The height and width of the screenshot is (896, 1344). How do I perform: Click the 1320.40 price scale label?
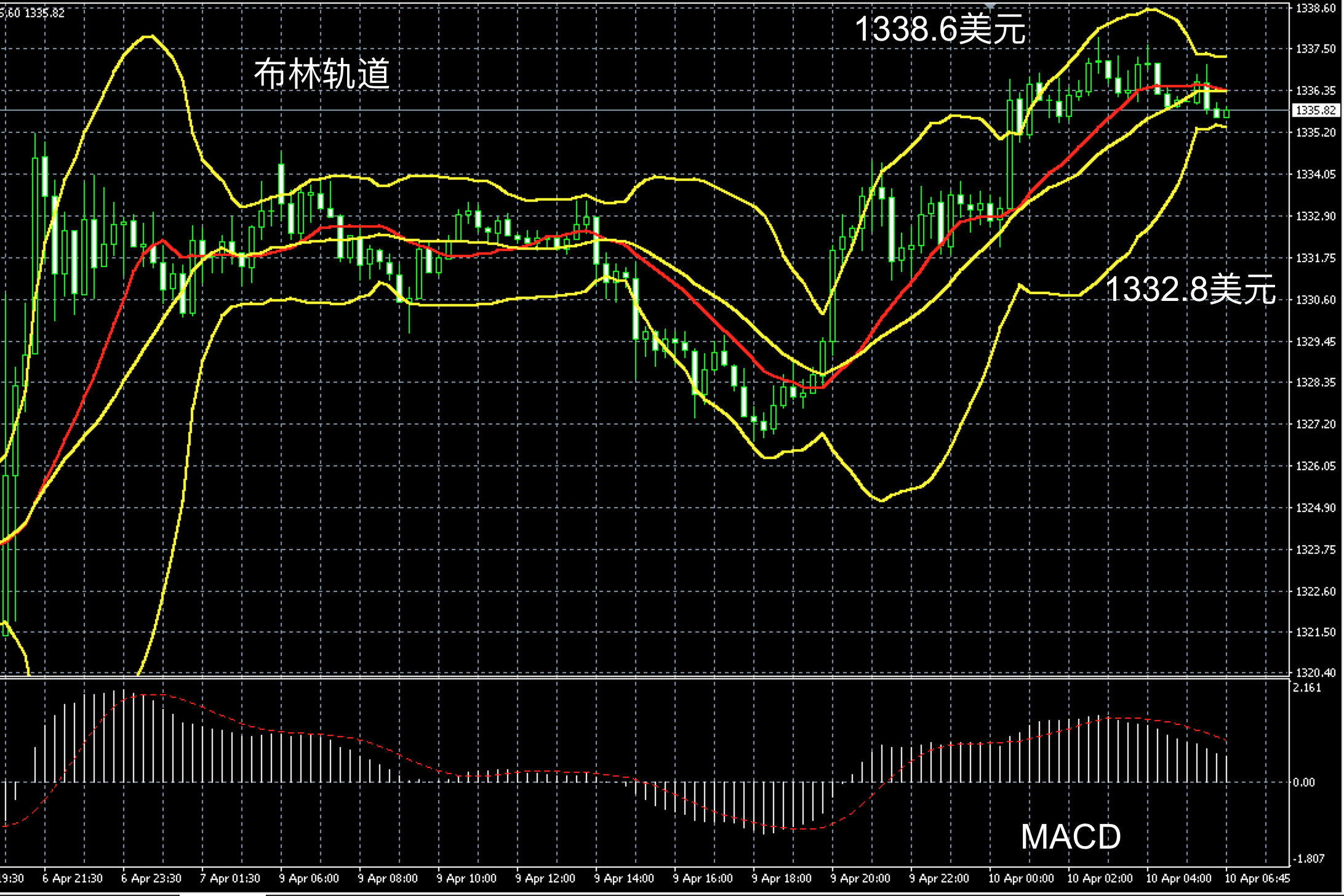pyautogui.click(x=1316, y=673)
